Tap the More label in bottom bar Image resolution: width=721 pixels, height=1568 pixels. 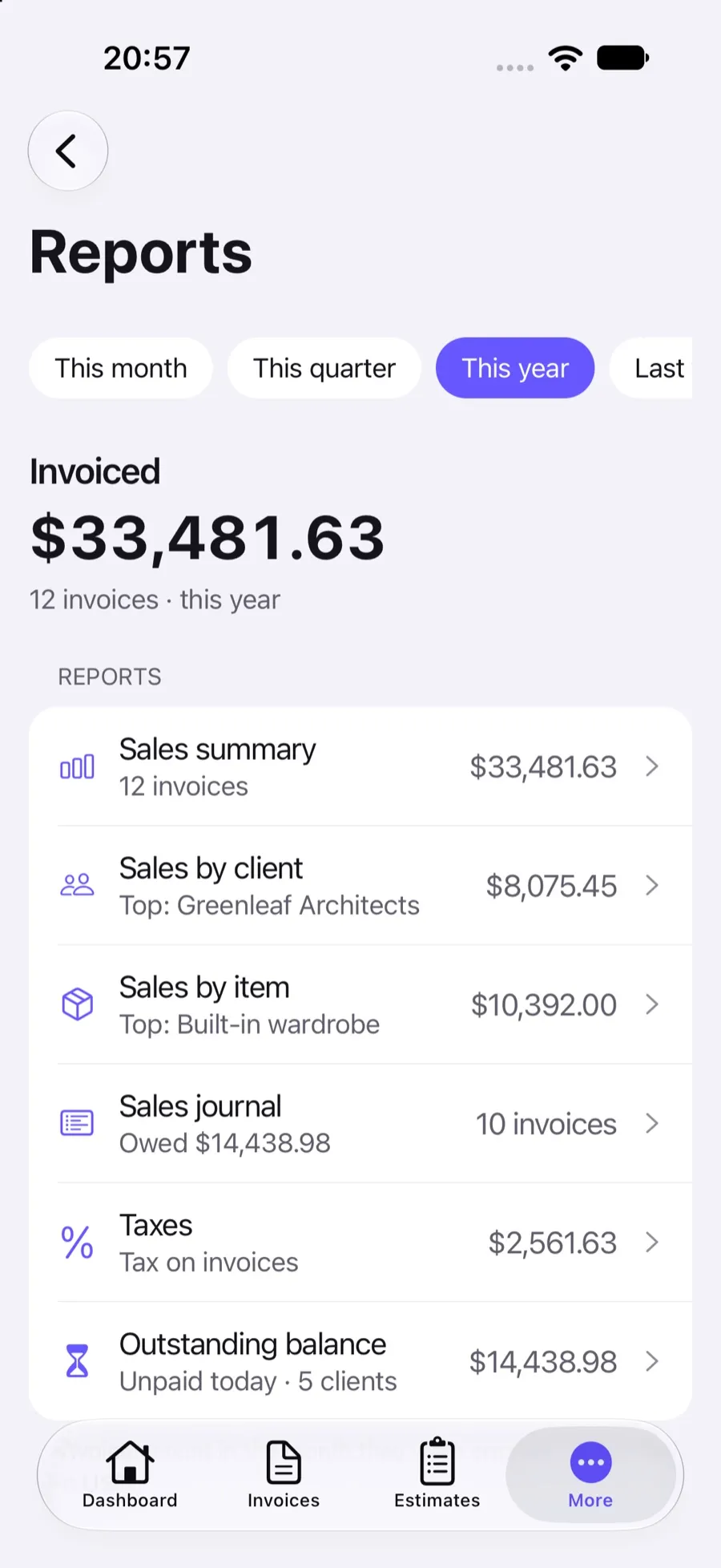pyautogui.click(x=590, y=1500)
